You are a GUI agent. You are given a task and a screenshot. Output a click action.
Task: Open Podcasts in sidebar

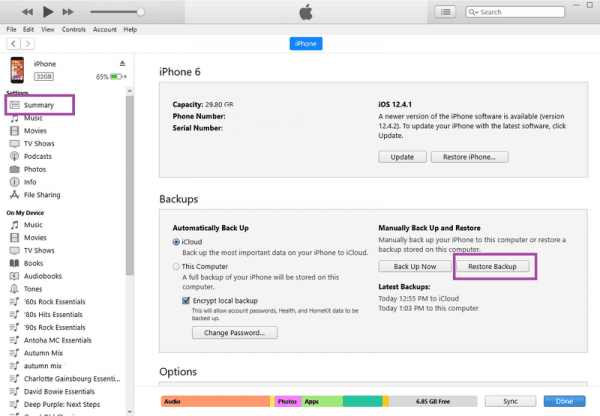[x=38, y=157]
